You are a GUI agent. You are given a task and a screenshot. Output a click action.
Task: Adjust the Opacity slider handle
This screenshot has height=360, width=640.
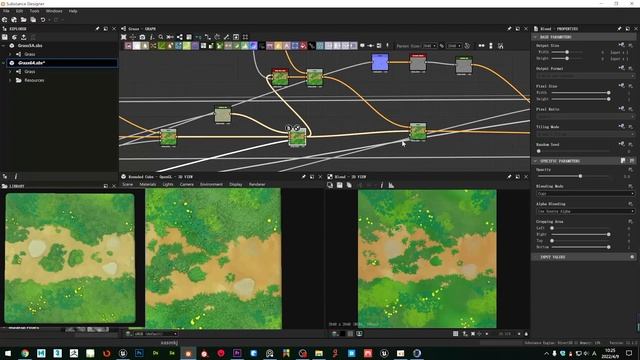tap(580, 176)
